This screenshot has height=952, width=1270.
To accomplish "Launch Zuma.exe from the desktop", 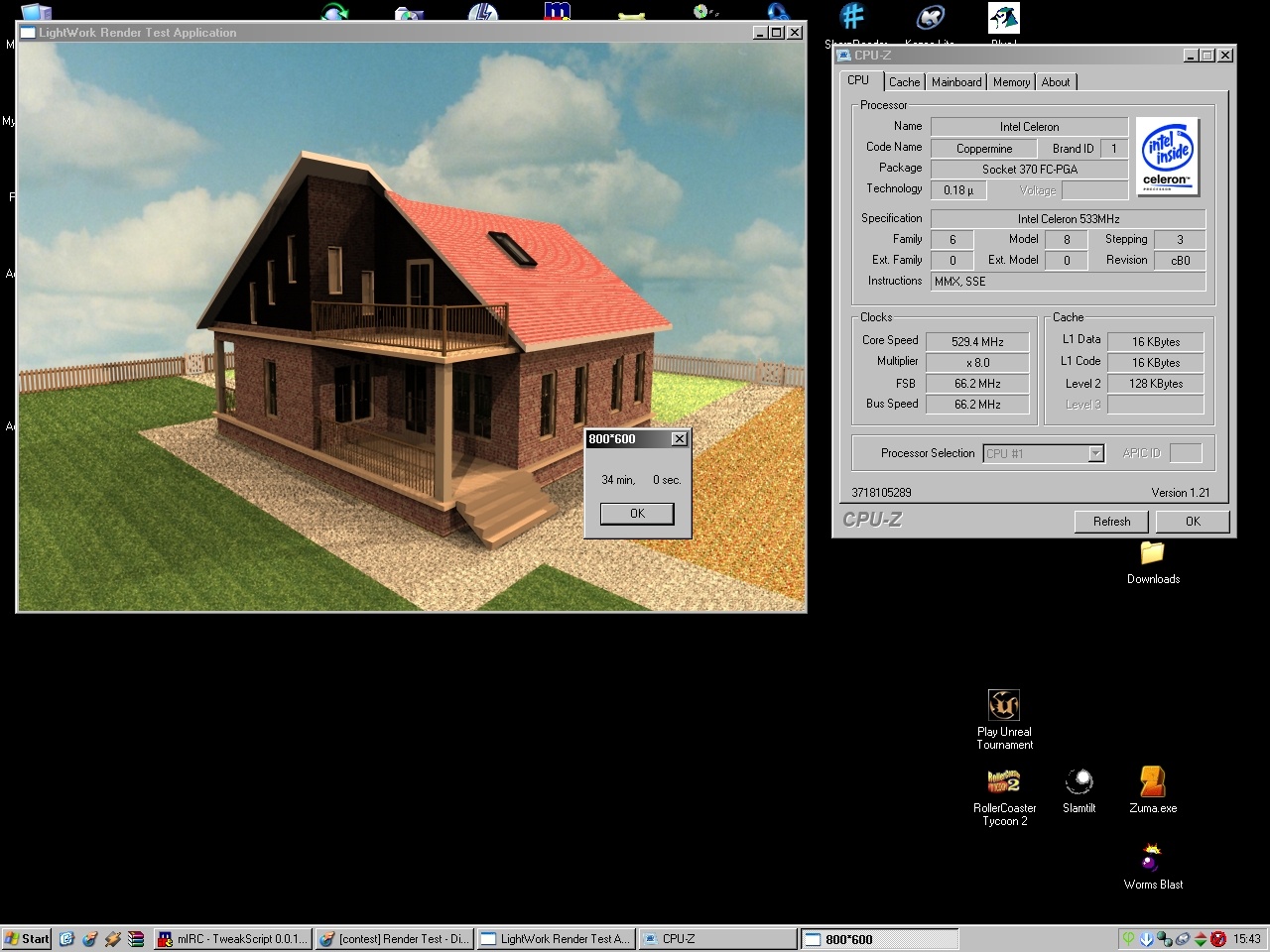I will (1153, 790).
